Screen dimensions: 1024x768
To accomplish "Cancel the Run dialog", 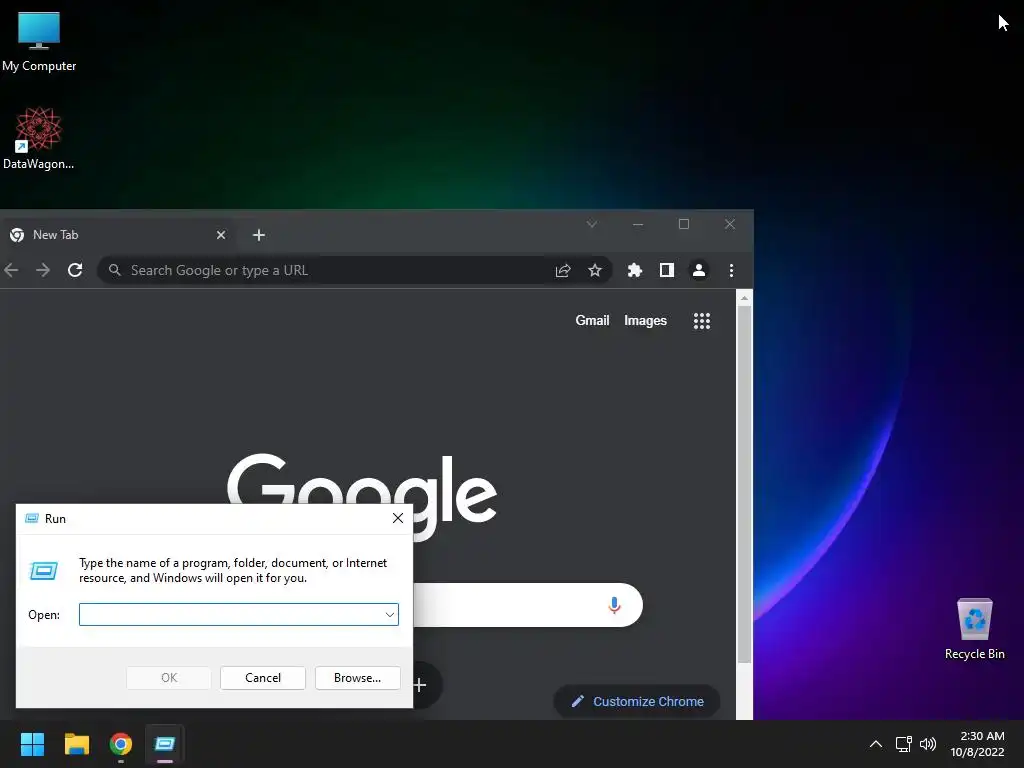I will click(x=263, y=678).
